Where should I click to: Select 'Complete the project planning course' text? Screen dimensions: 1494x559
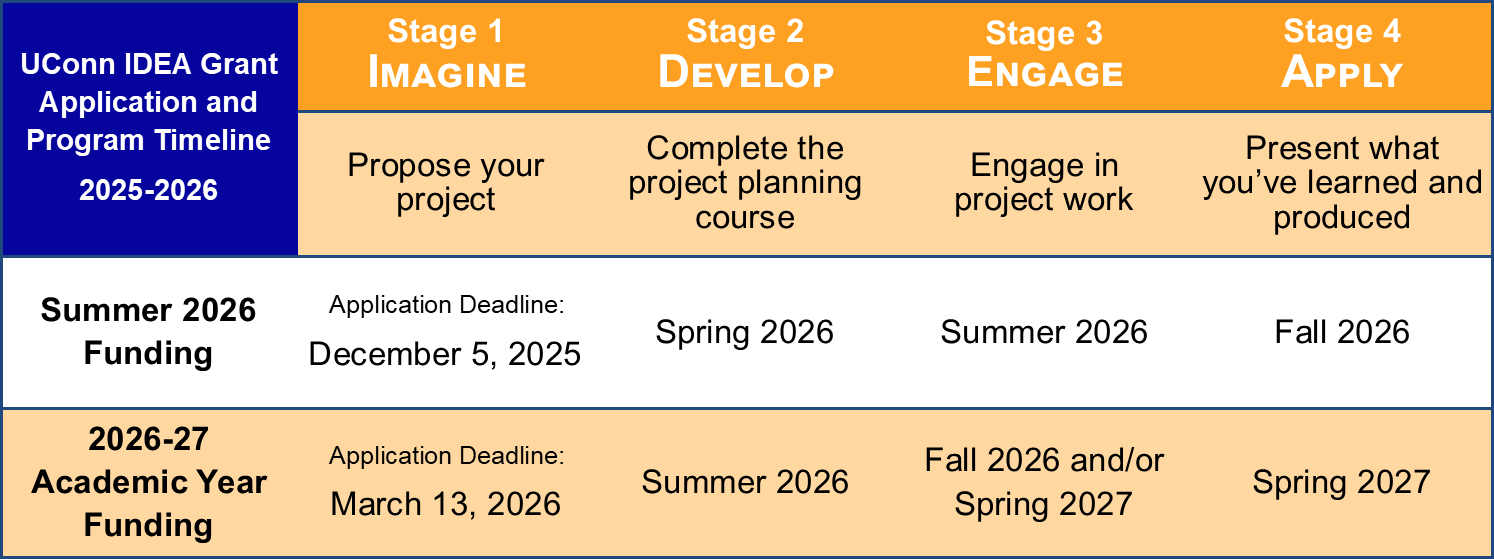pyautogui.click(x=745, y=182)
